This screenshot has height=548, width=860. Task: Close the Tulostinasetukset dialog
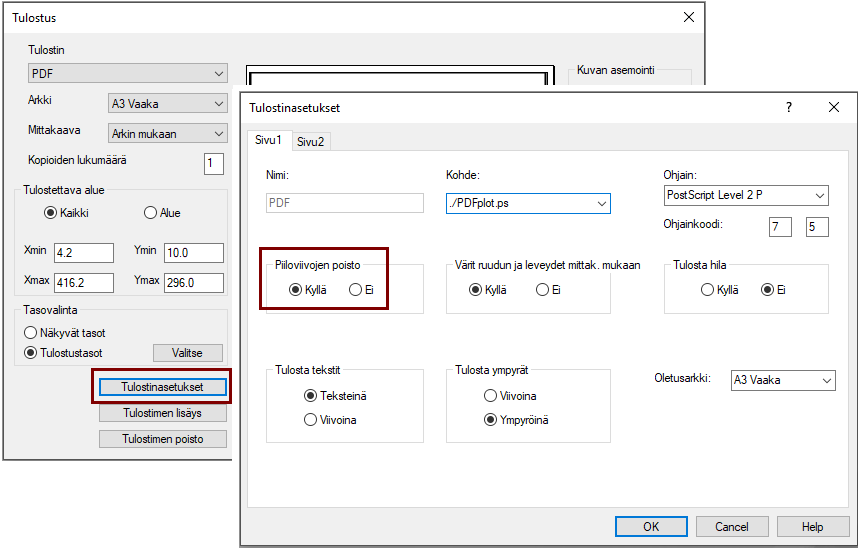(x=833, y=107)
